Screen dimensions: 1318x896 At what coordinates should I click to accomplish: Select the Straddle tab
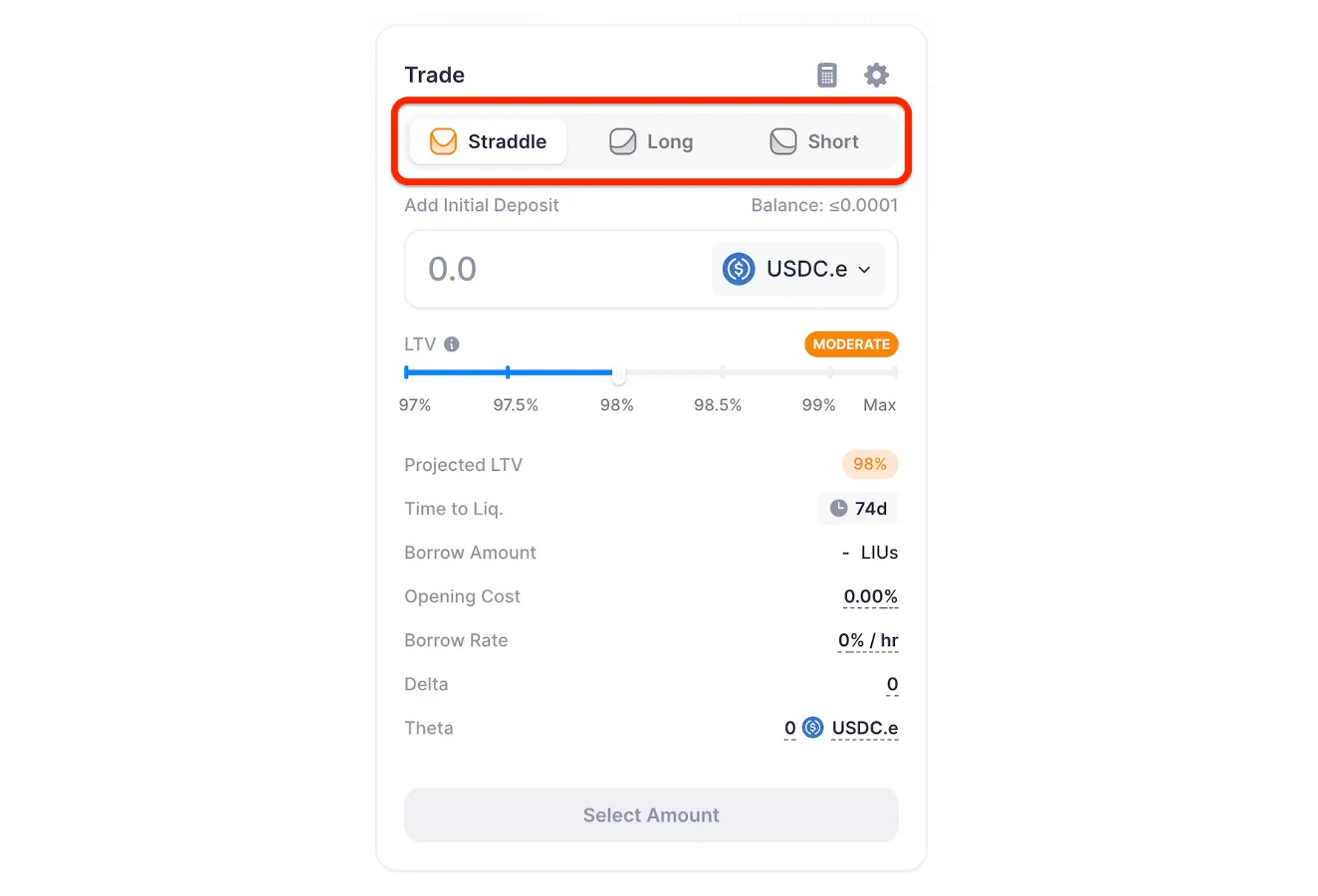pos(488,141)
